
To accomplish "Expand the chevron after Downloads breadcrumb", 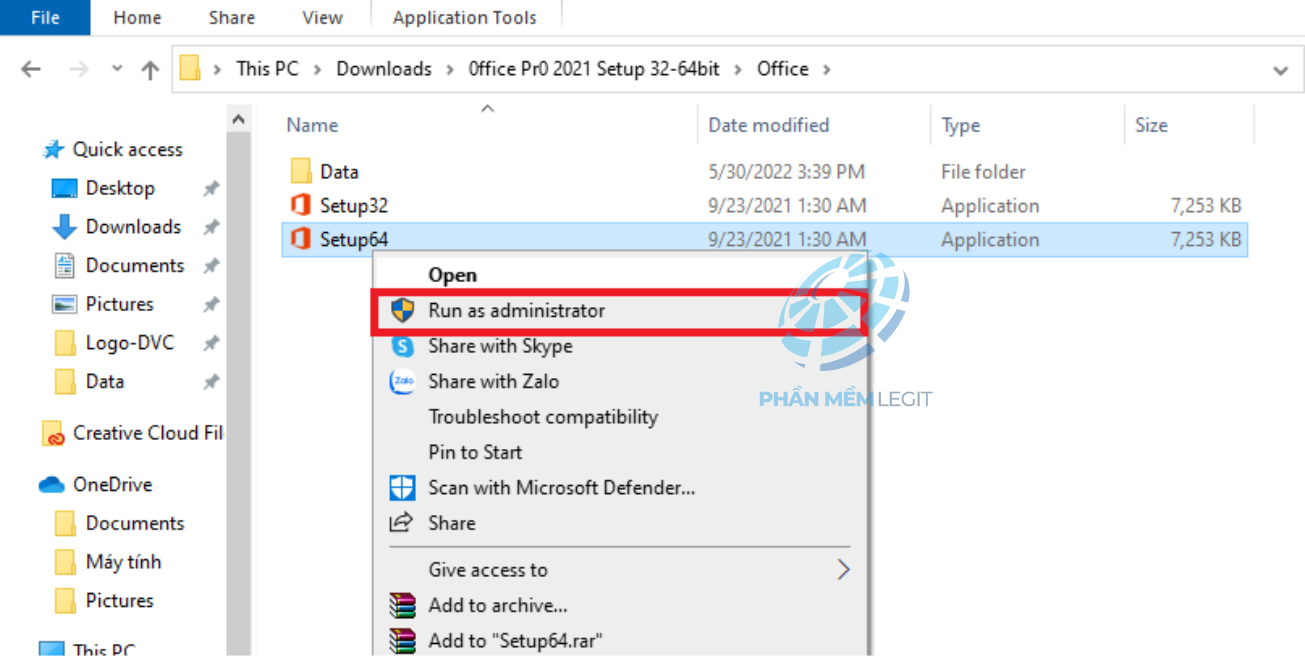I will [x=450, y=69].
